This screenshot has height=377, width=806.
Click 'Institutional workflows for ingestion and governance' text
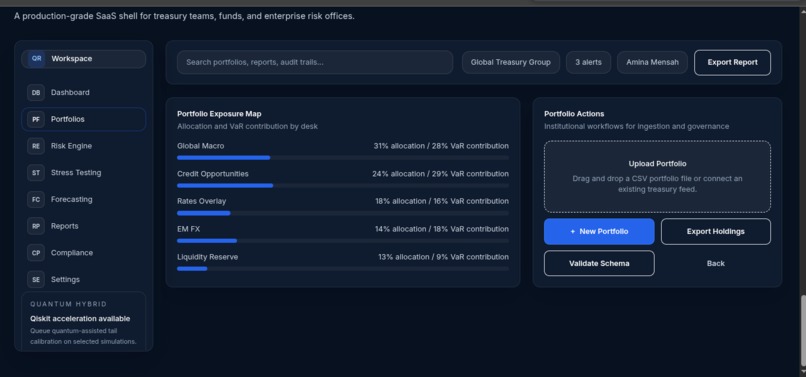tap(636, 127)
